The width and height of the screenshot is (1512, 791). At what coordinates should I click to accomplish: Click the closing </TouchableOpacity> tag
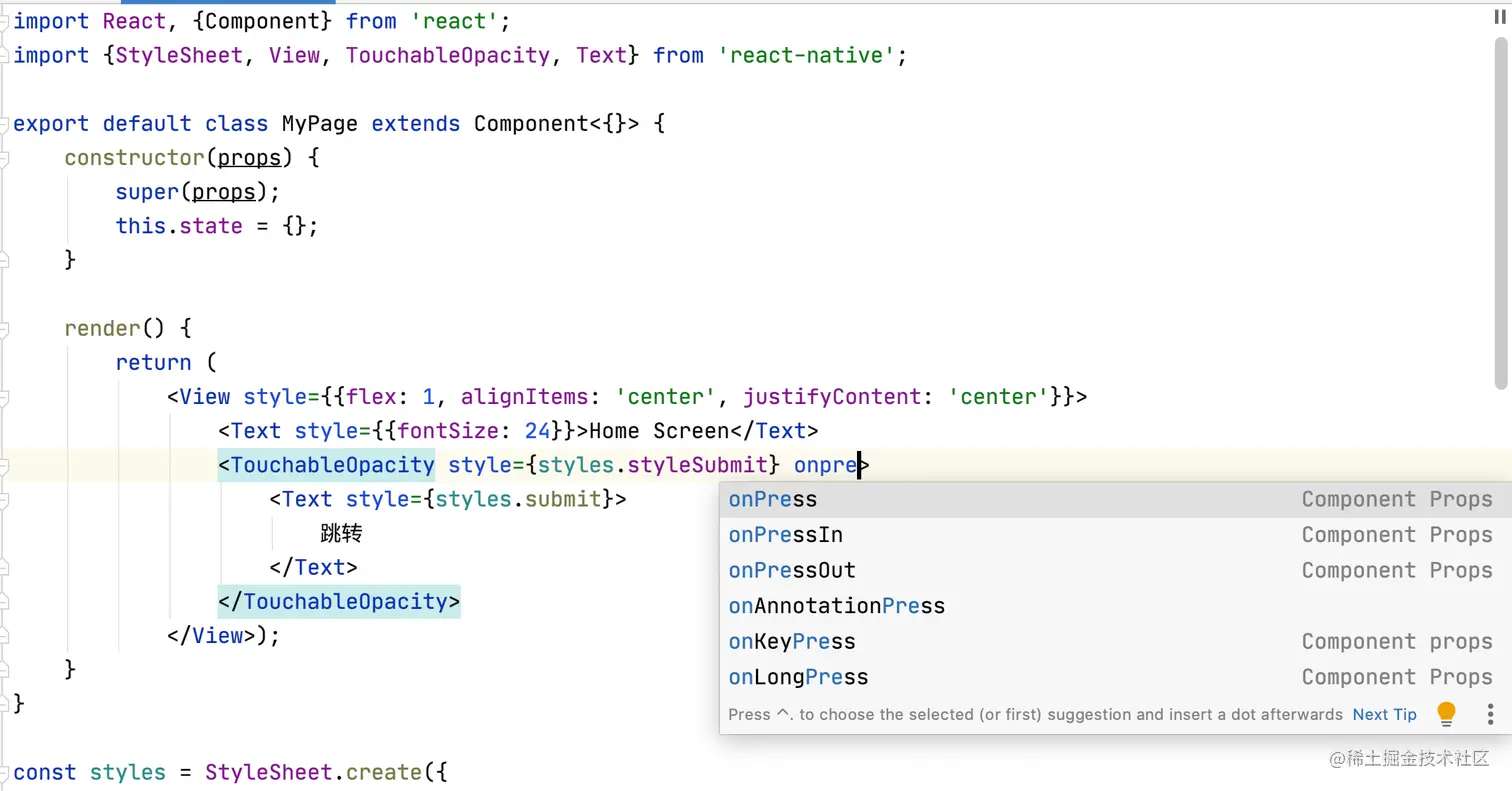click(339, 602)
